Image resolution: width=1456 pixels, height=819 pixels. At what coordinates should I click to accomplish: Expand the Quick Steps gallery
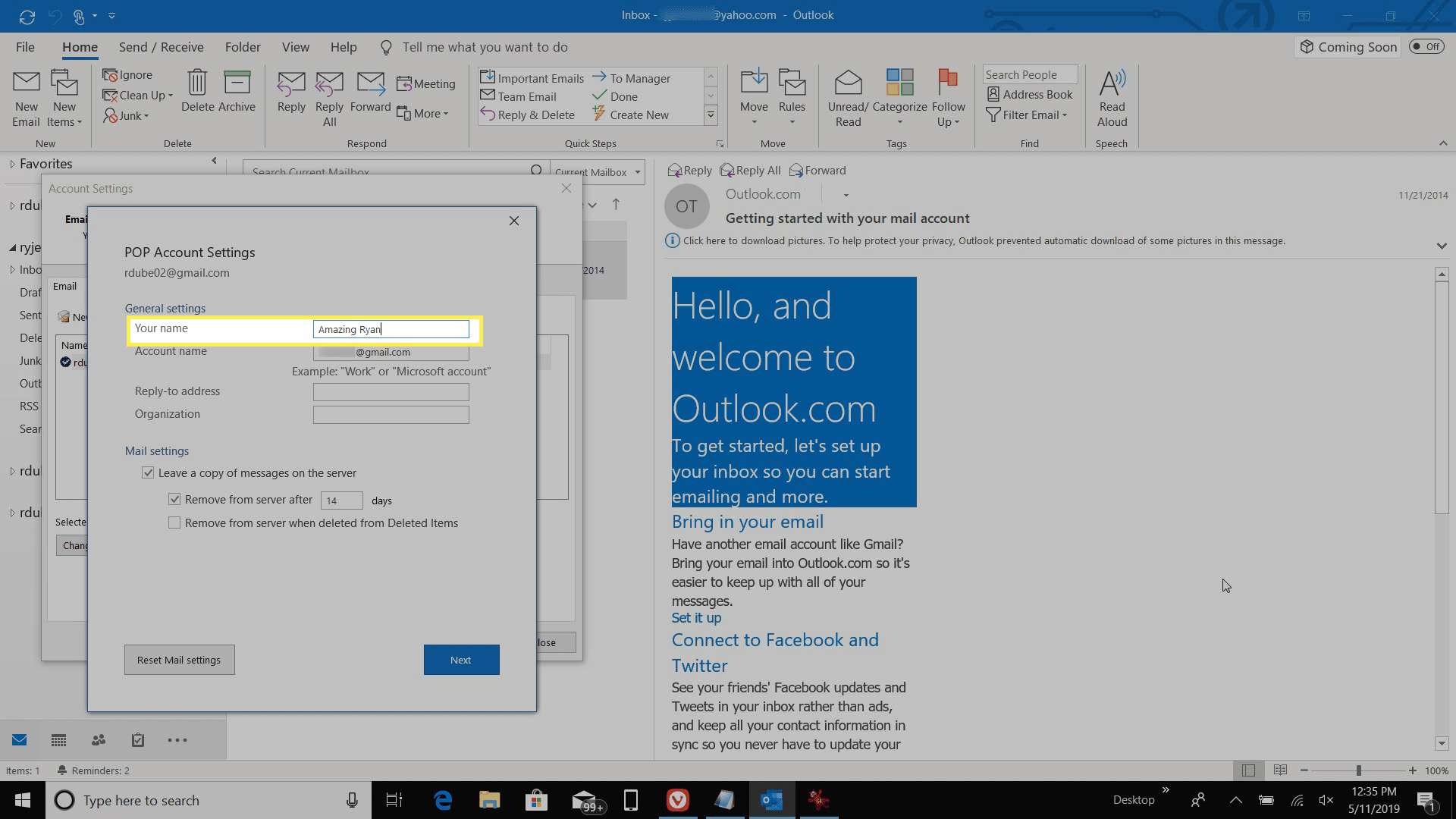point(711,115)
